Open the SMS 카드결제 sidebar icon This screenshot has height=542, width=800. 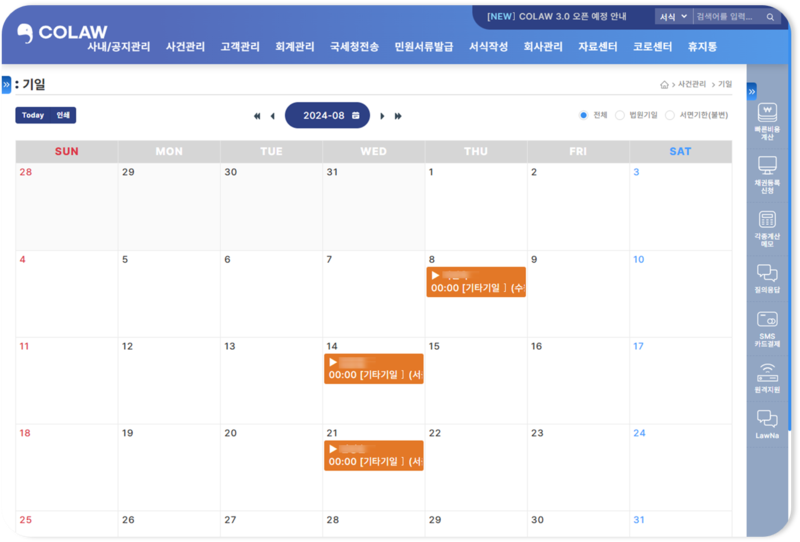[x=767, y=329]
